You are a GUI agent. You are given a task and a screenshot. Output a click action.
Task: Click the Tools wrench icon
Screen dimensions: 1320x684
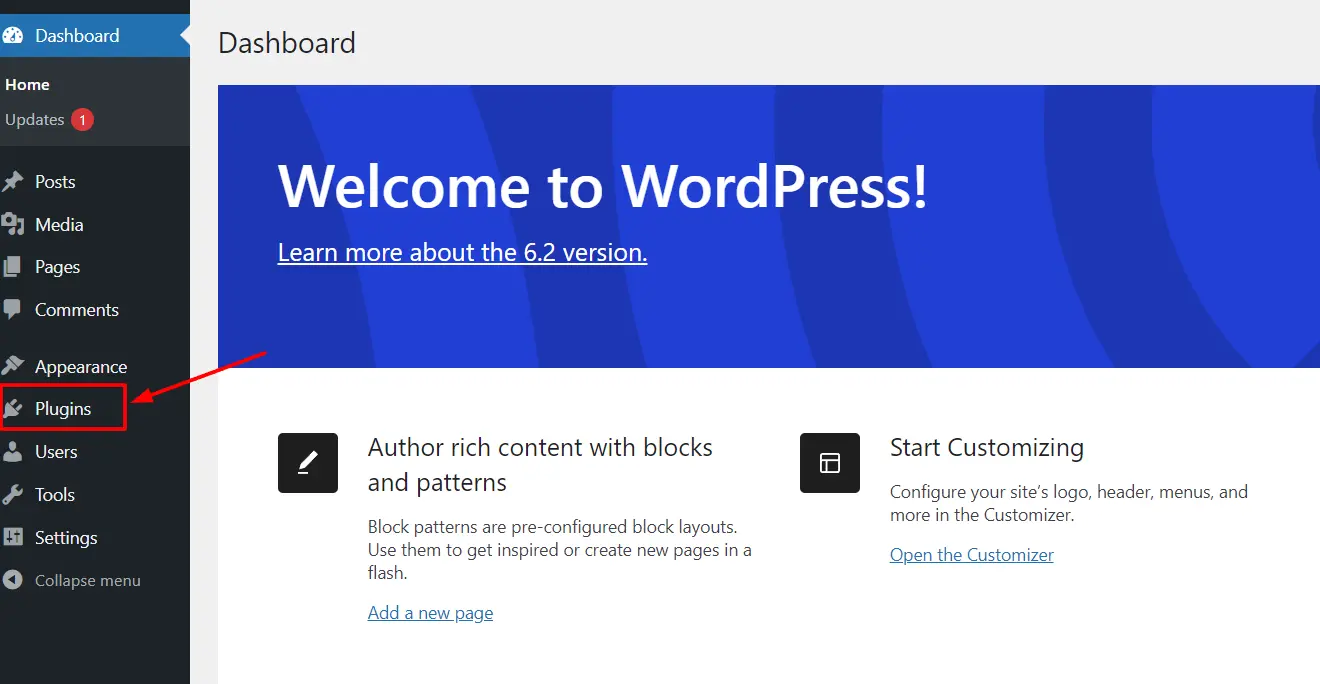click(x=12, y=495)
